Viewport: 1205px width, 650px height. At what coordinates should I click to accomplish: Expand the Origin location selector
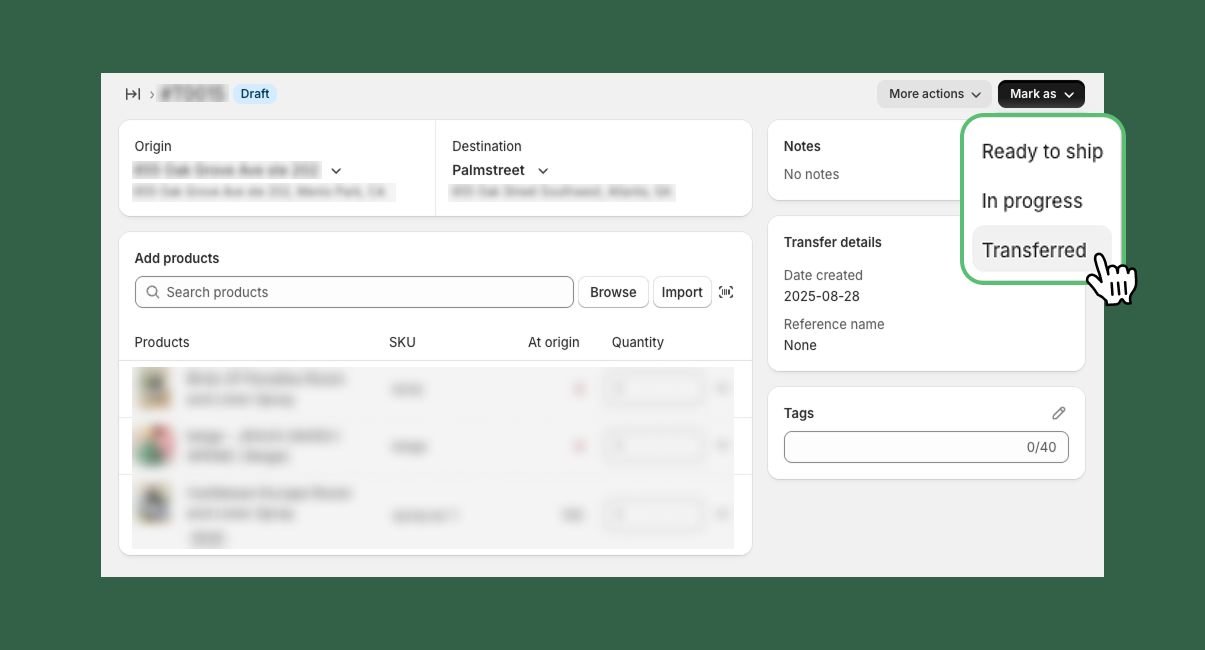(336, 171)
